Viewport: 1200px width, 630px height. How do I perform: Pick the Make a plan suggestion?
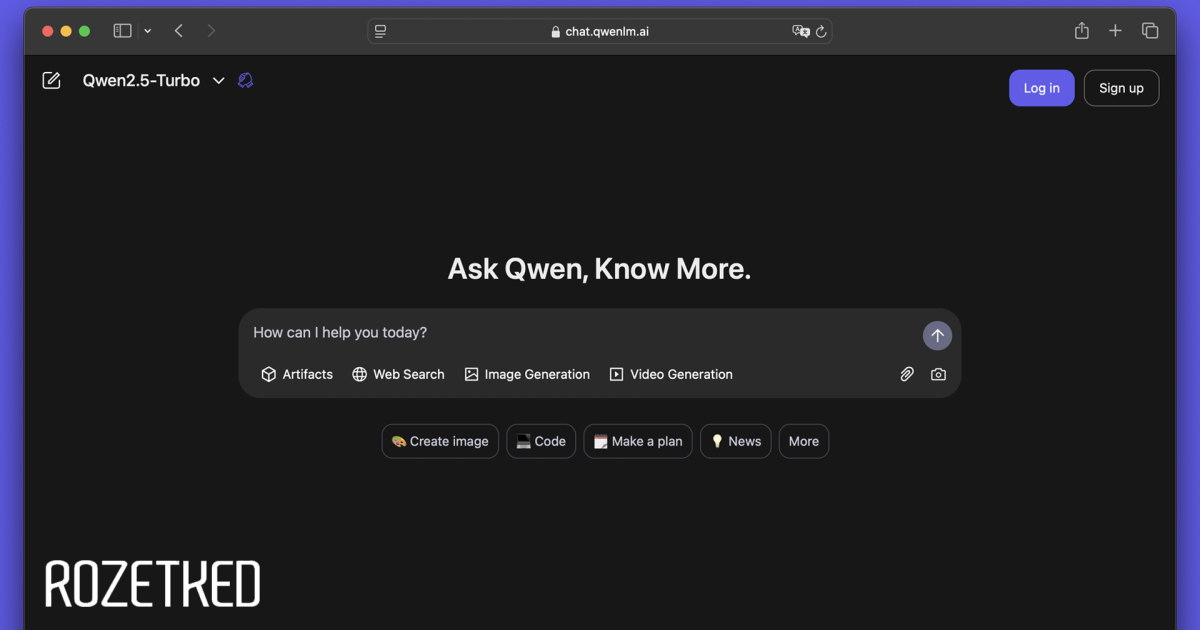(638, 441)
